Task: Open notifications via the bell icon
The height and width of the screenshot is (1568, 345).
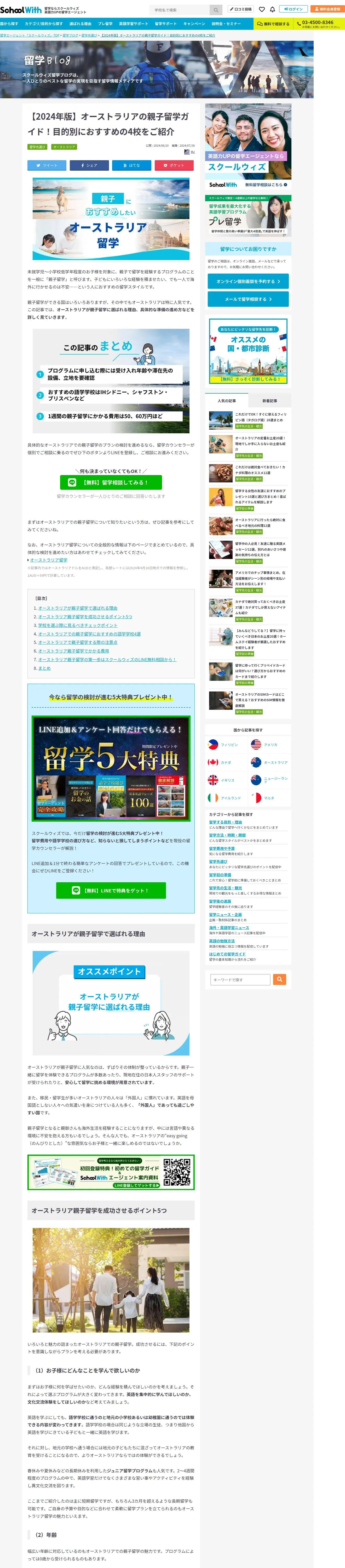Action: click(272, 10)
